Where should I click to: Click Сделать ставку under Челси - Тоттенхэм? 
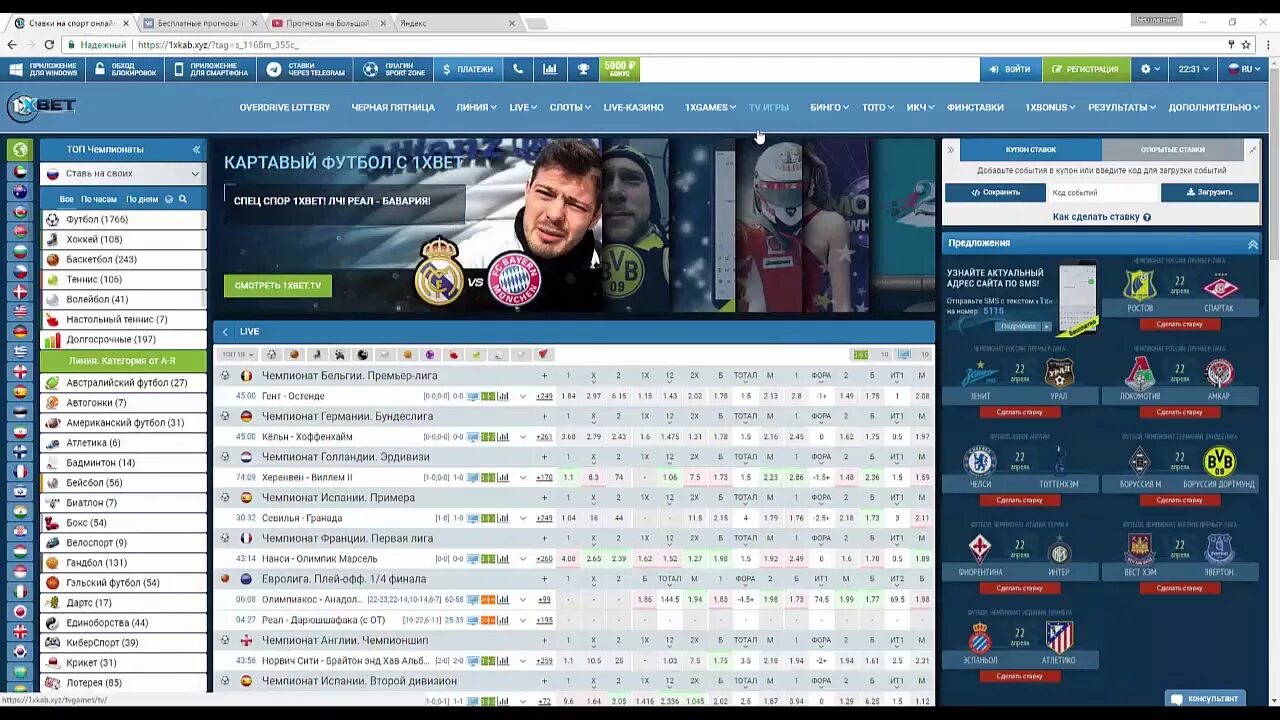click(x=1019, y=500)
